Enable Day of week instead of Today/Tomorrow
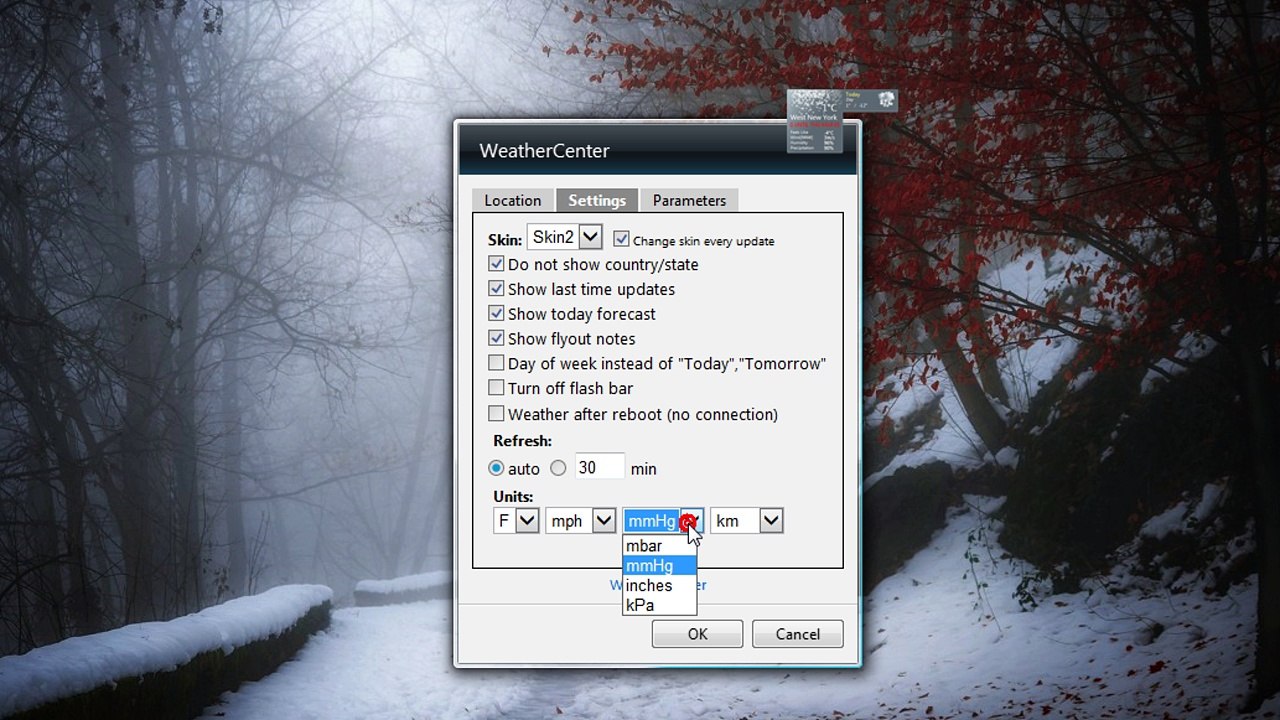 pyautogui.click(x=496, y=363)
